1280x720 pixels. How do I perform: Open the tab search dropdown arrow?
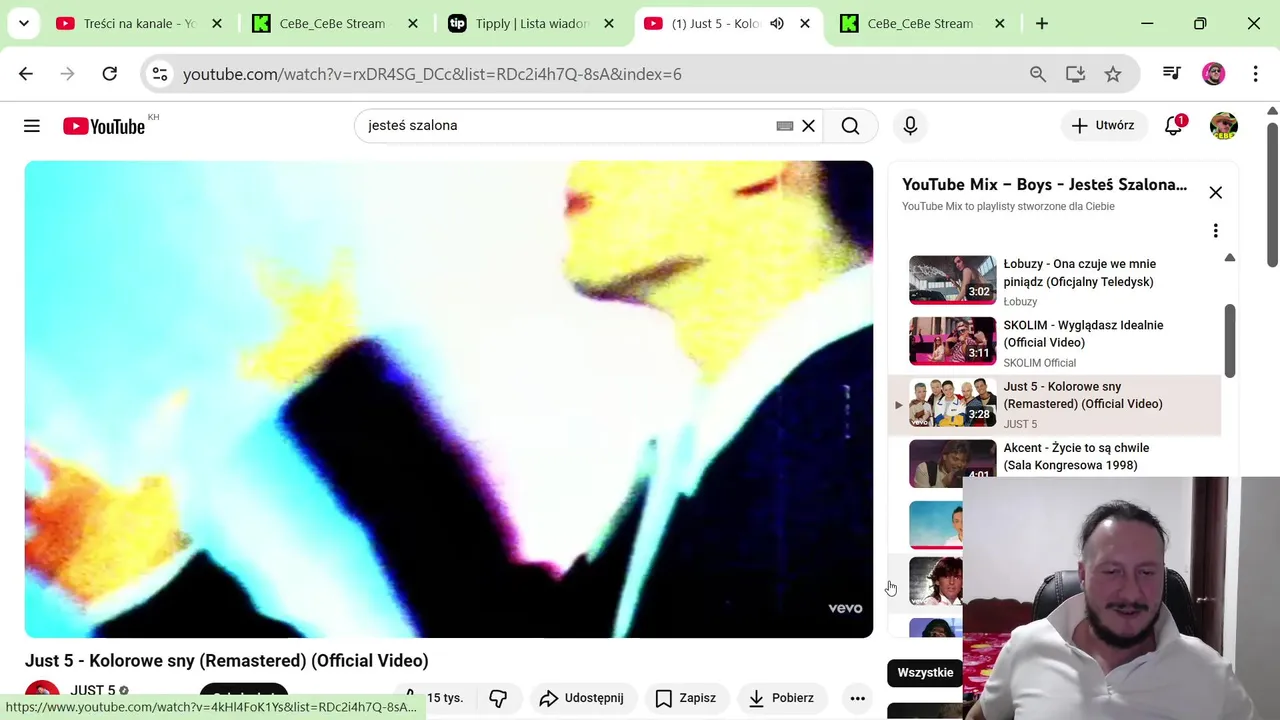click(23, 23)
